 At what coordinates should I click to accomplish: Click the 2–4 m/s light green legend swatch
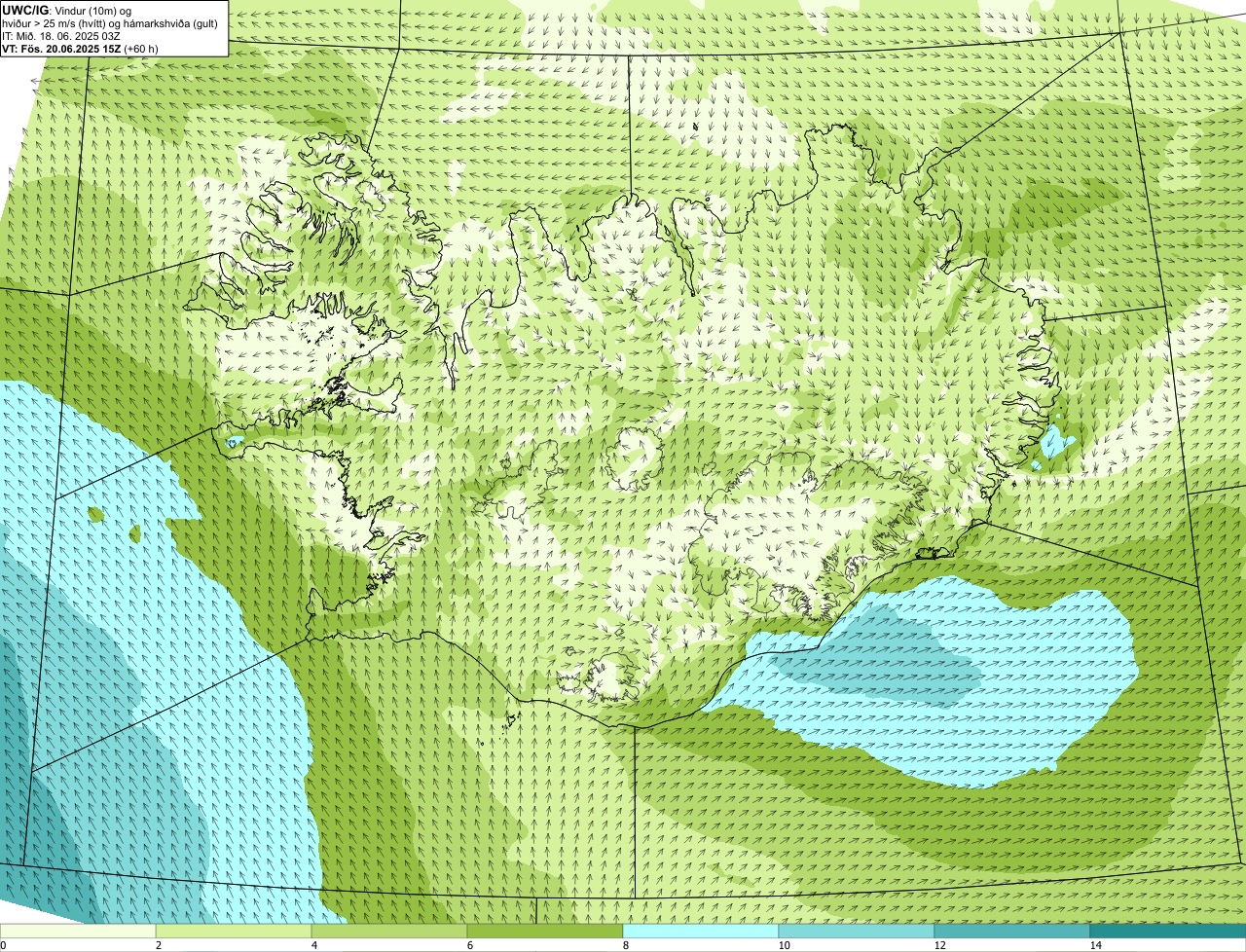pos(234,931)
